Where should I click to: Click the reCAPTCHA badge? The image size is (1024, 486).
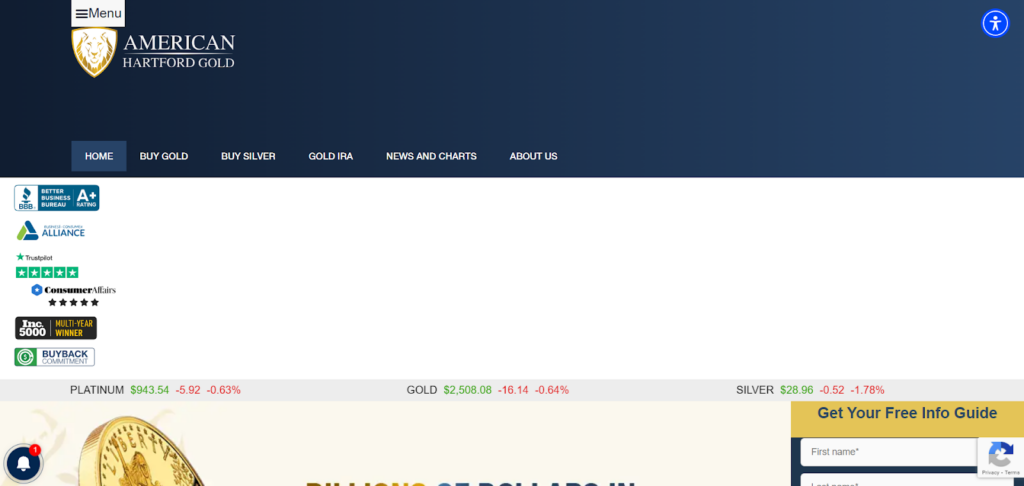coord(1000,457)
